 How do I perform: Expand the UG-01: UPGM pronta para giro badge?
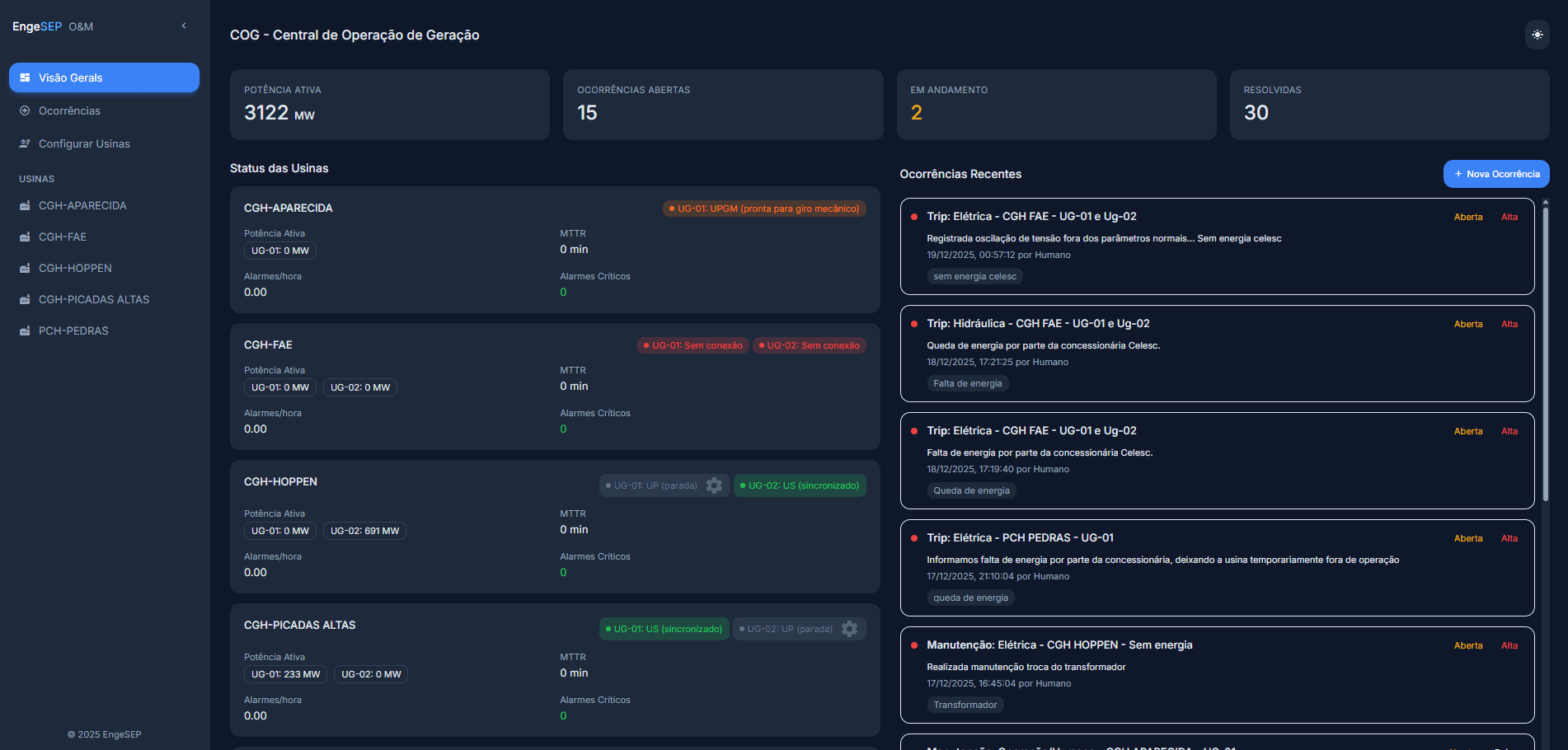pyautogui.click(x=764, y=209)
